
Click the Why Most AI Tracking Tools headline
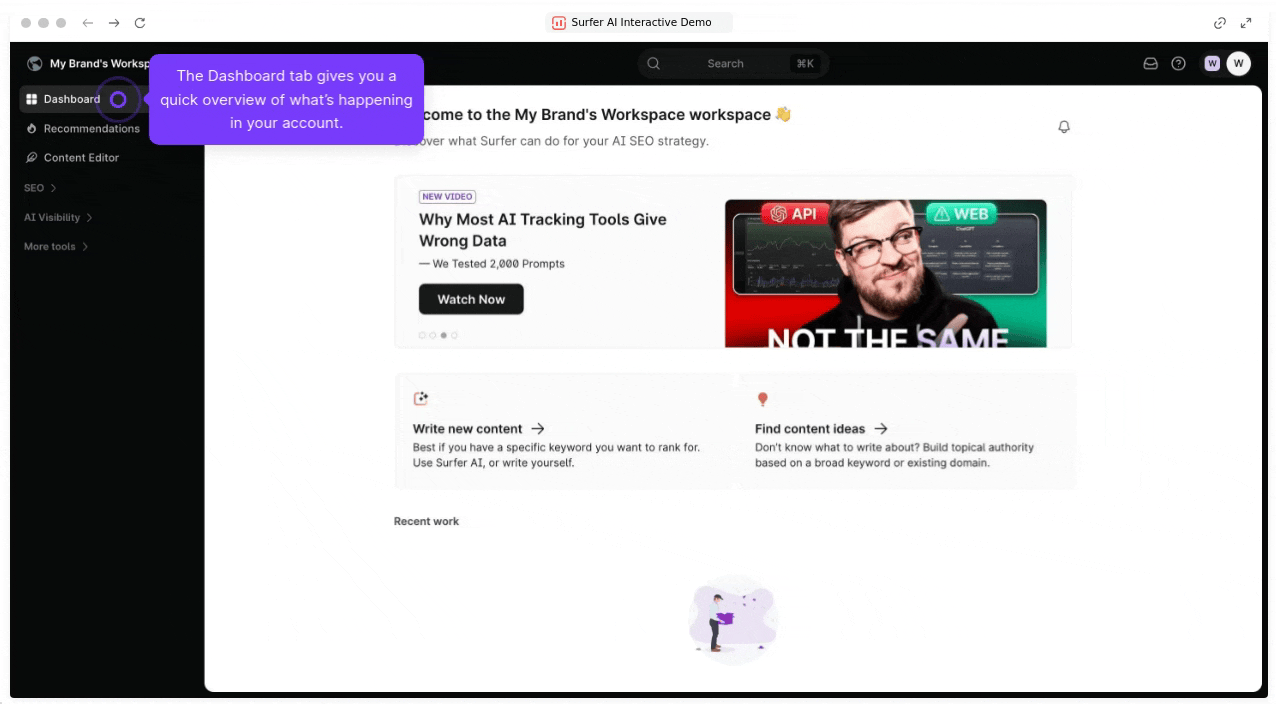543,230
